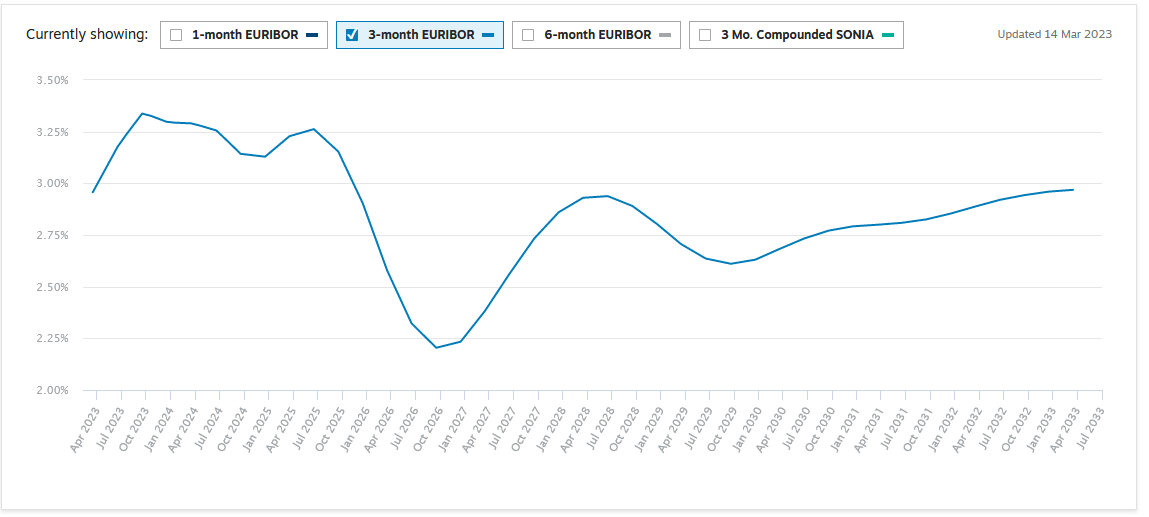The image size is (1149, 517).
Task: Enable the 1-month EURIBOR checkbox
Action: [176, 35]
